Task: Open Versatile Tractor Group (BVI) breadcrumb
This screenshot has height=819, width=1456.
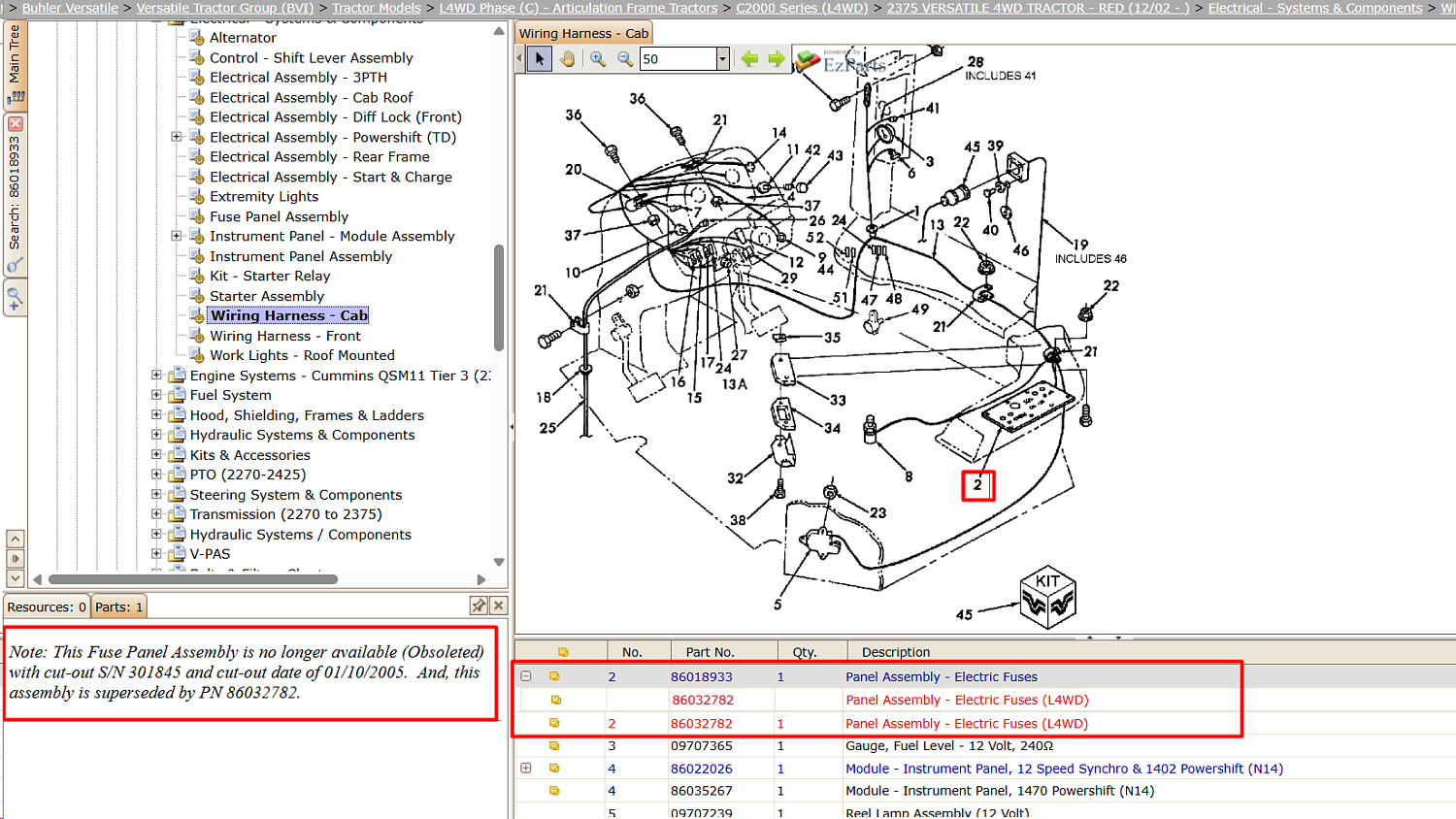Action: pyautogui.click(x=225, y=8)
